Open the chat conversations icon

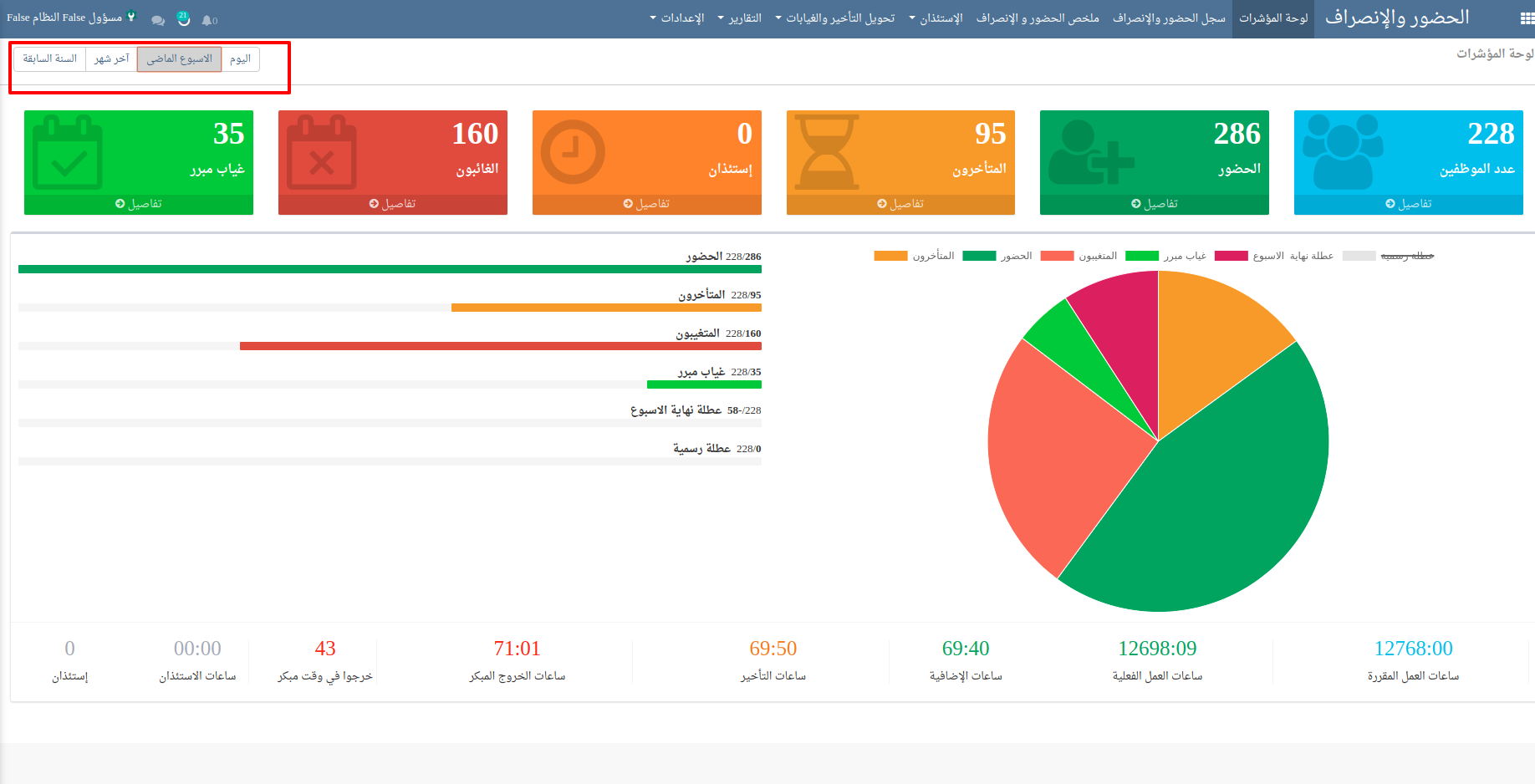(x=157, y=20)
